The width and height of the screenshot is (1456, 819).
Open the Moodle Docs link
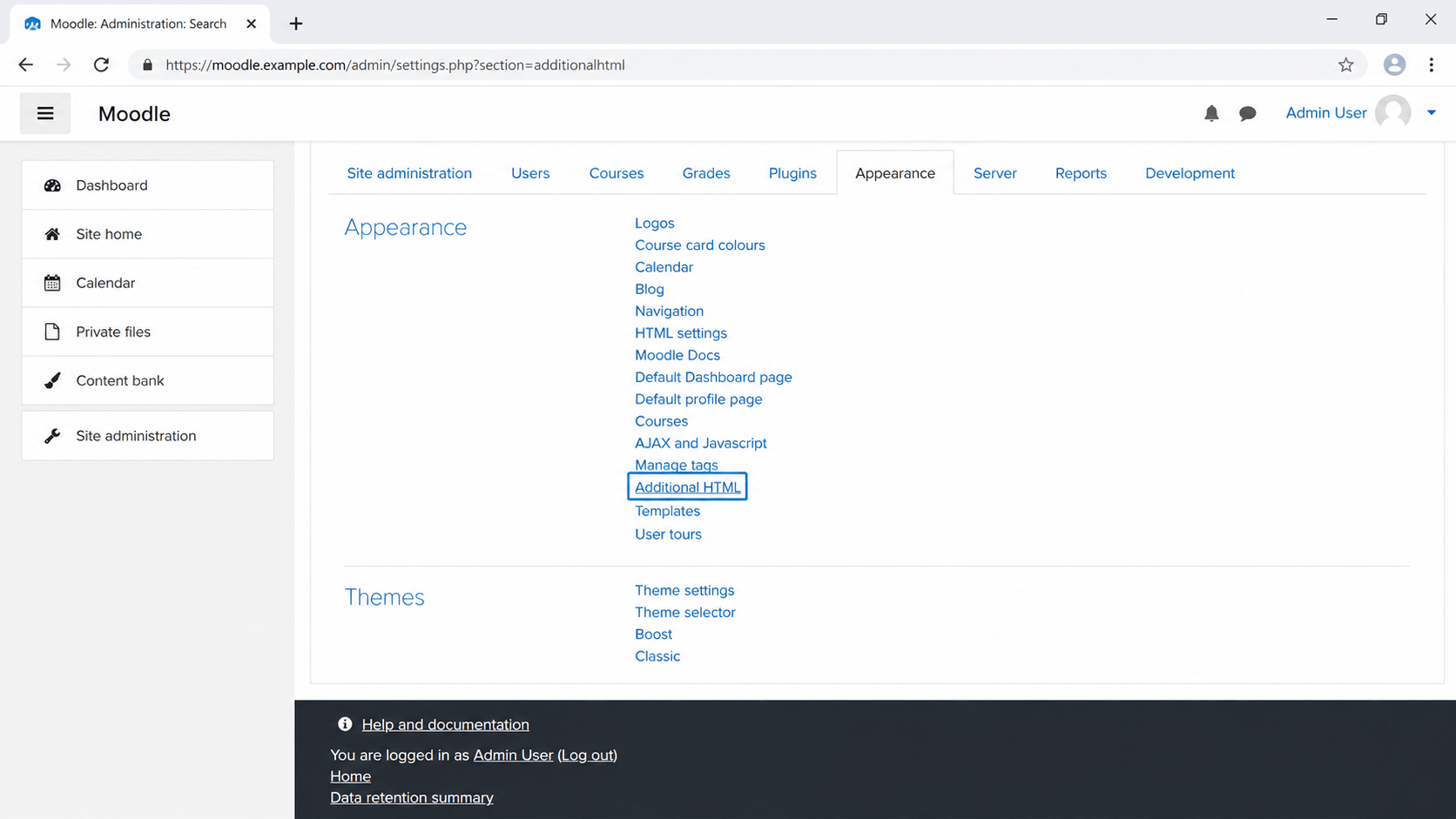coord(677,355)
